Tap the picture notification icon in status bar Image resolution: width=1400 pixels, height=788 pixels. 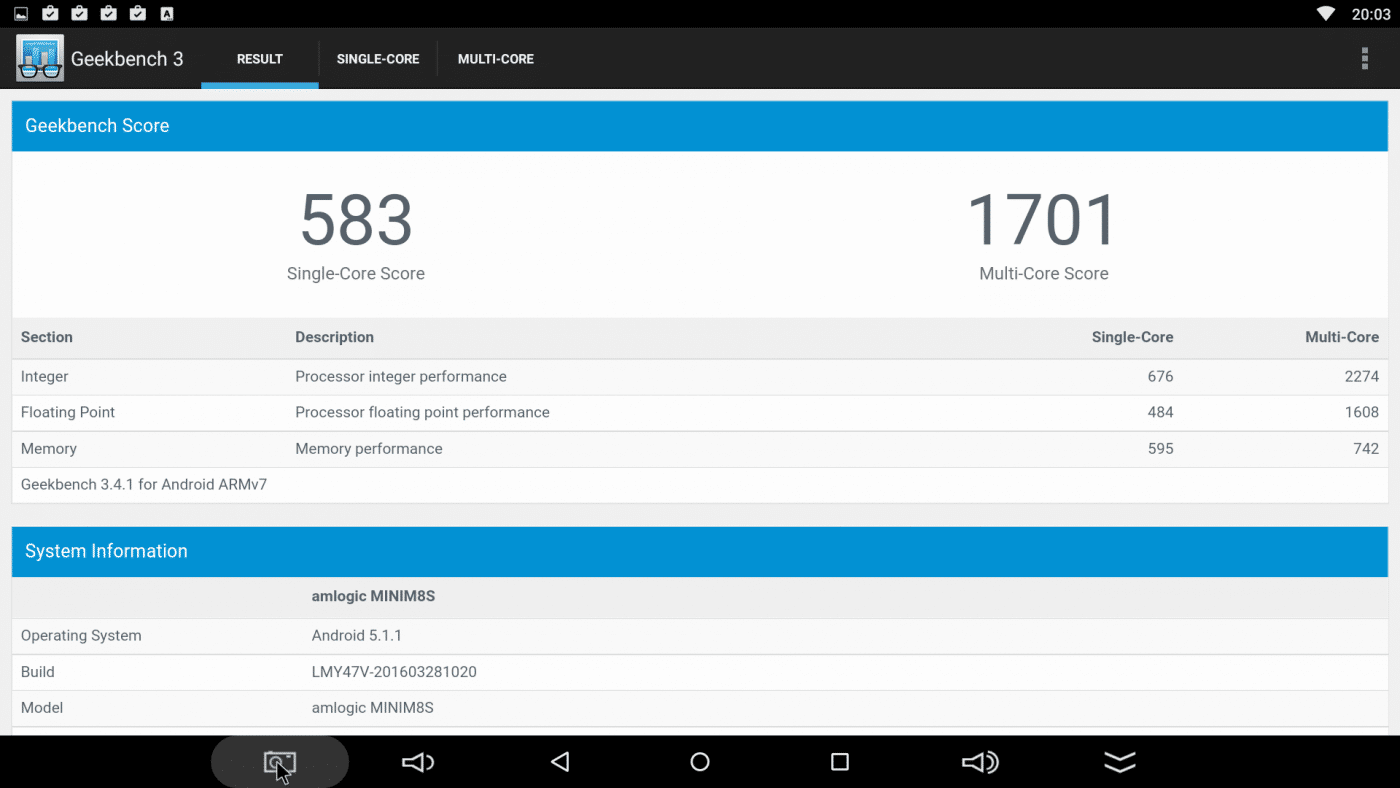pyautogui.click(x=21, y=14)
